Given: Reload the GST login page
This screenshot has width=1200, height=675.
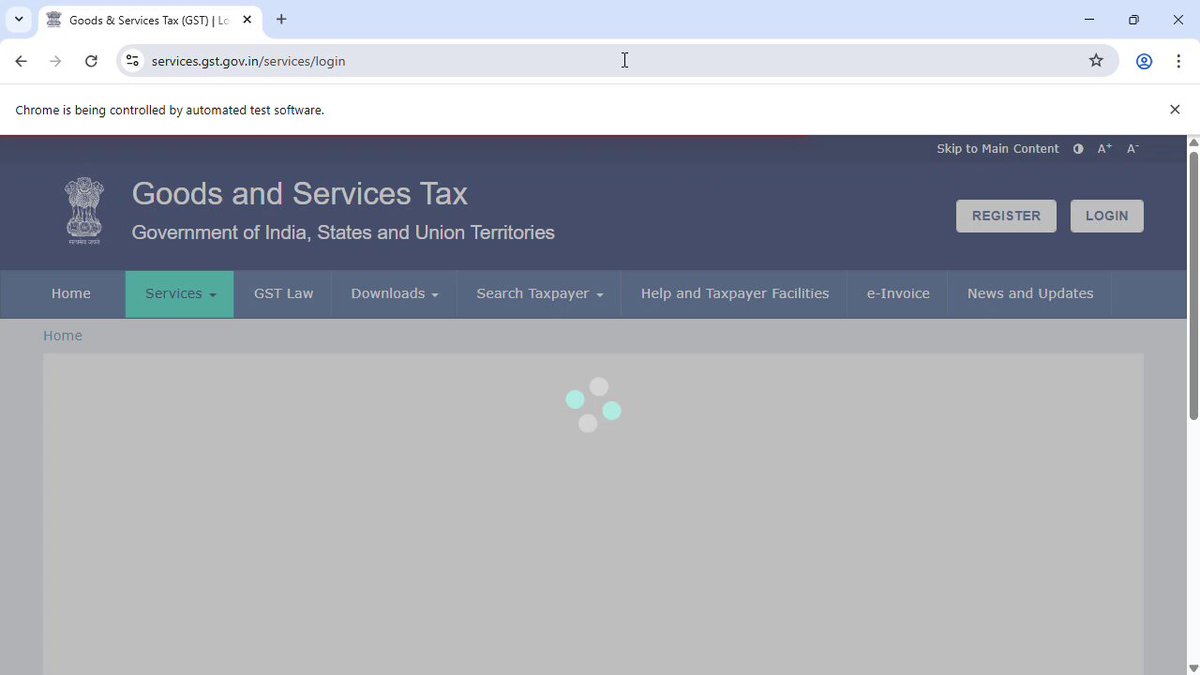Looking at the screenshot, I should (x=91, y=61).
